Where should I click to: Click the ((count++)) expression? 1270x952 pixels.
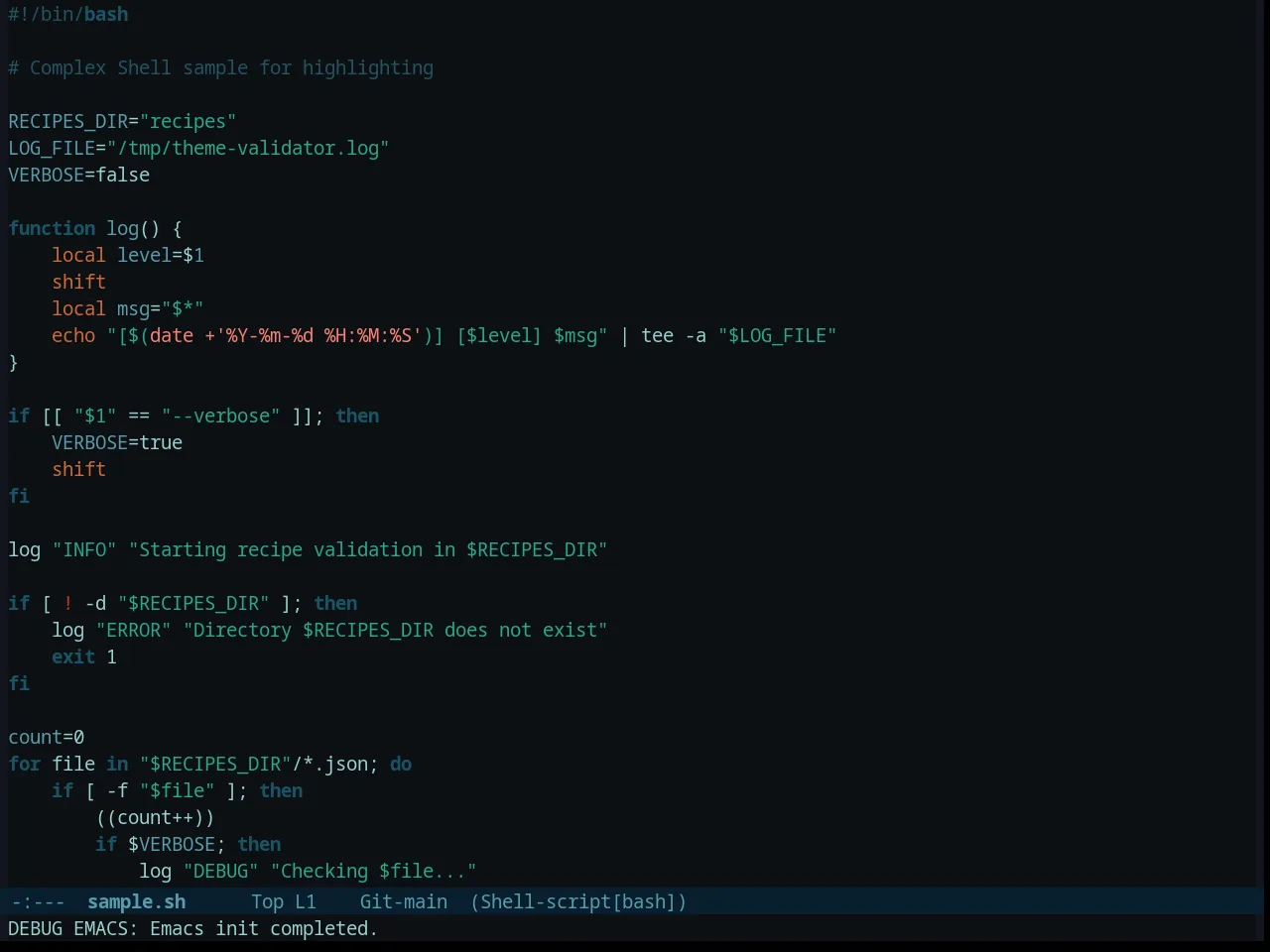155,817
